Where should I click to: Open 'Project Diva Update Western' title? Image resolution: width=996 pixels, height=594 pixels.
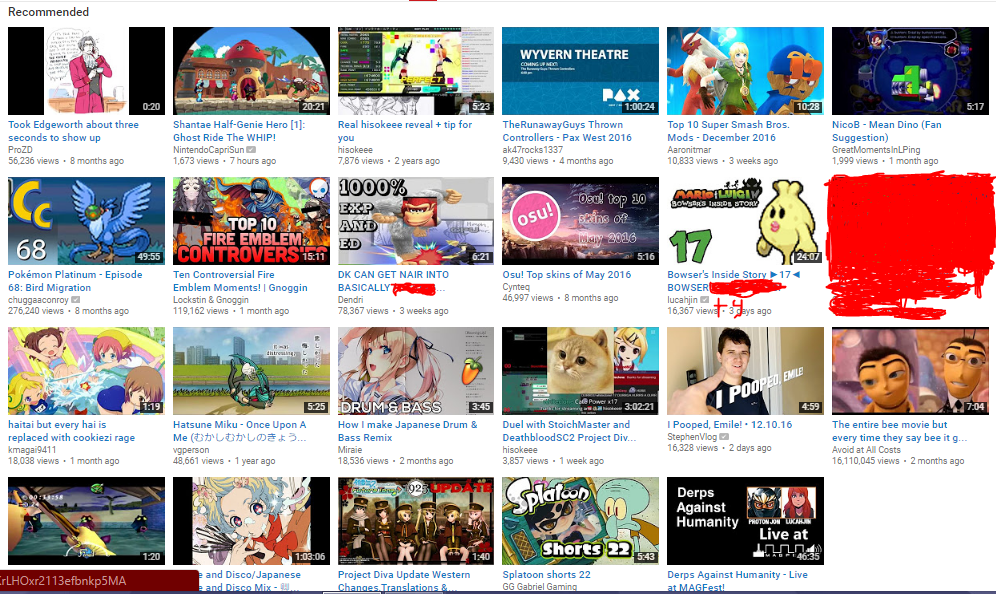coord(404,581)
